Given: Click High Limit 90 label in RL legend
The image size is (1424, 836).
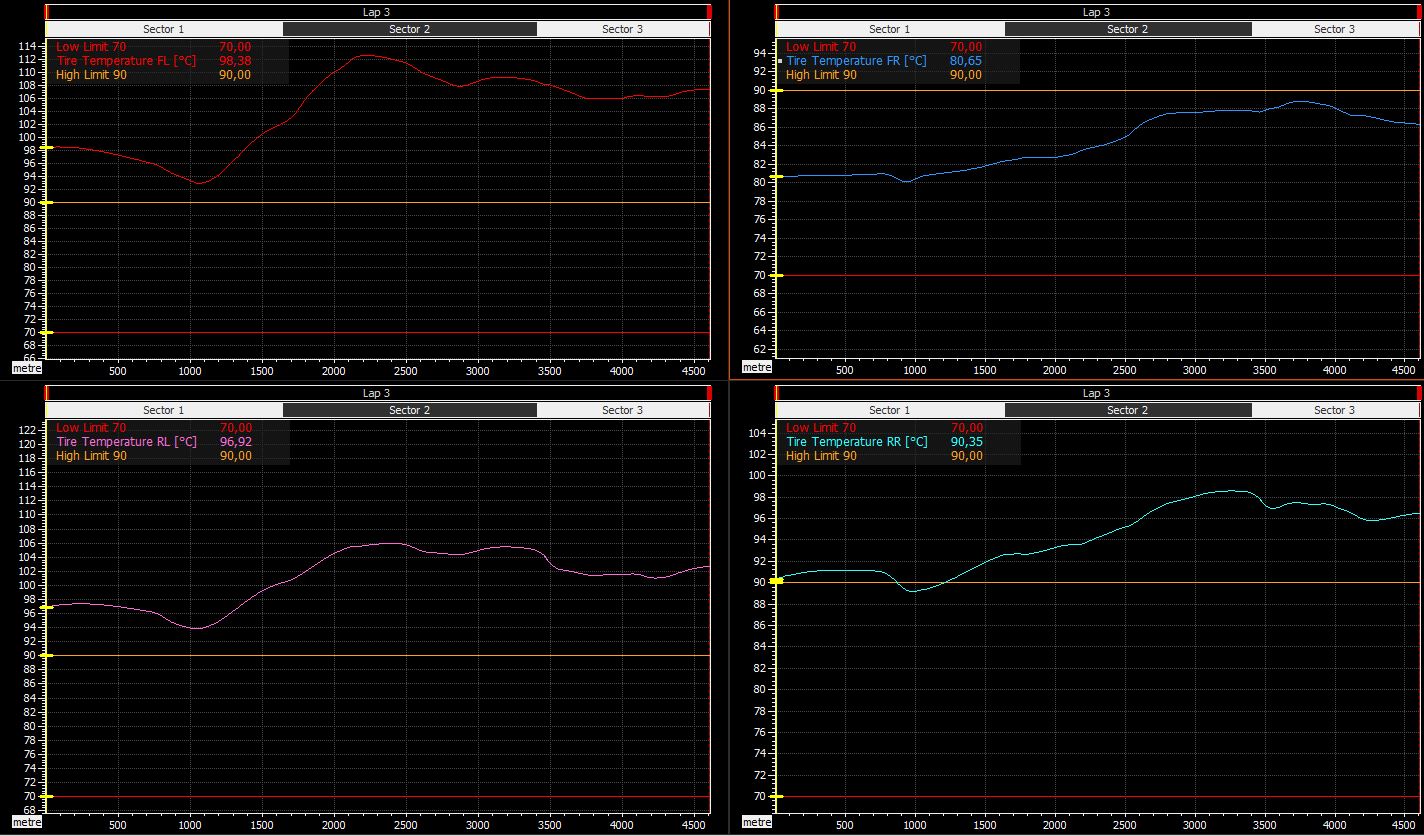Looking at the screenshot, I should pos(91,456).
